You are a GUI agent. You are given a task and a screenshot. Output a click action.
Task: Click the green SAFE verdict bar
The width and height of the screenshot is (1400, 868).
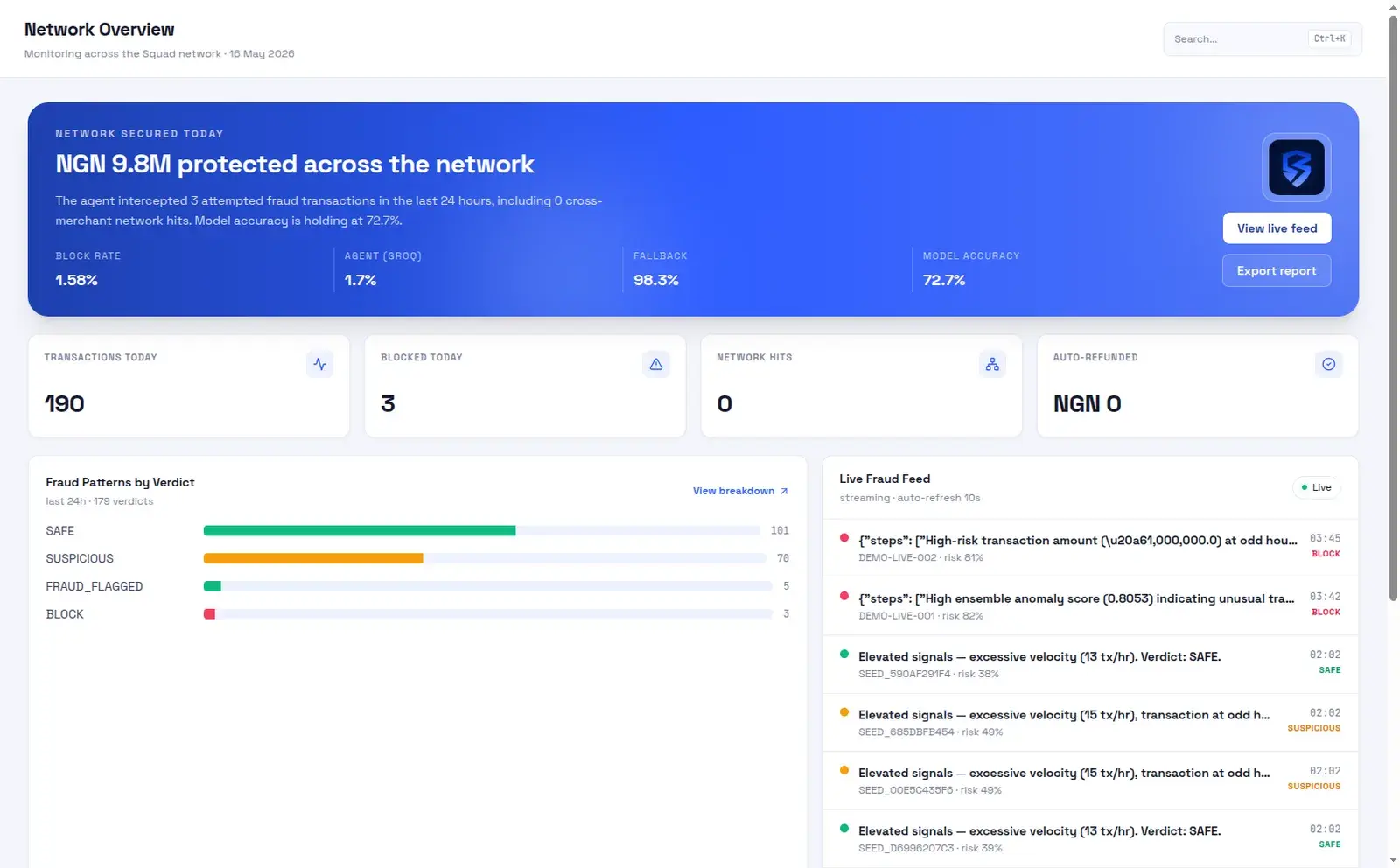360,530
